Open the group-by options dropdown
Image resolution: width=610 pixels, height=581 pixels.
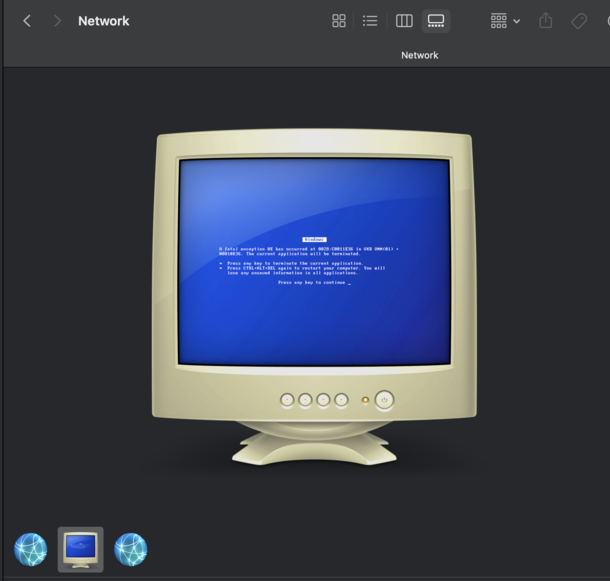pyautogui.click(x=505, y=21)
